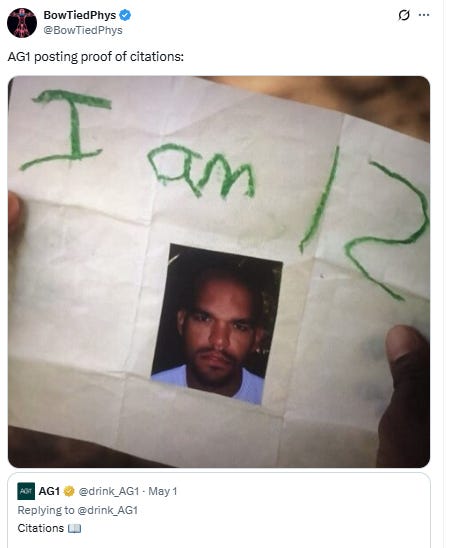Click the @BowTiedPhys handle
The height and width of the screenshot is (548, 450).
point(83,30)
